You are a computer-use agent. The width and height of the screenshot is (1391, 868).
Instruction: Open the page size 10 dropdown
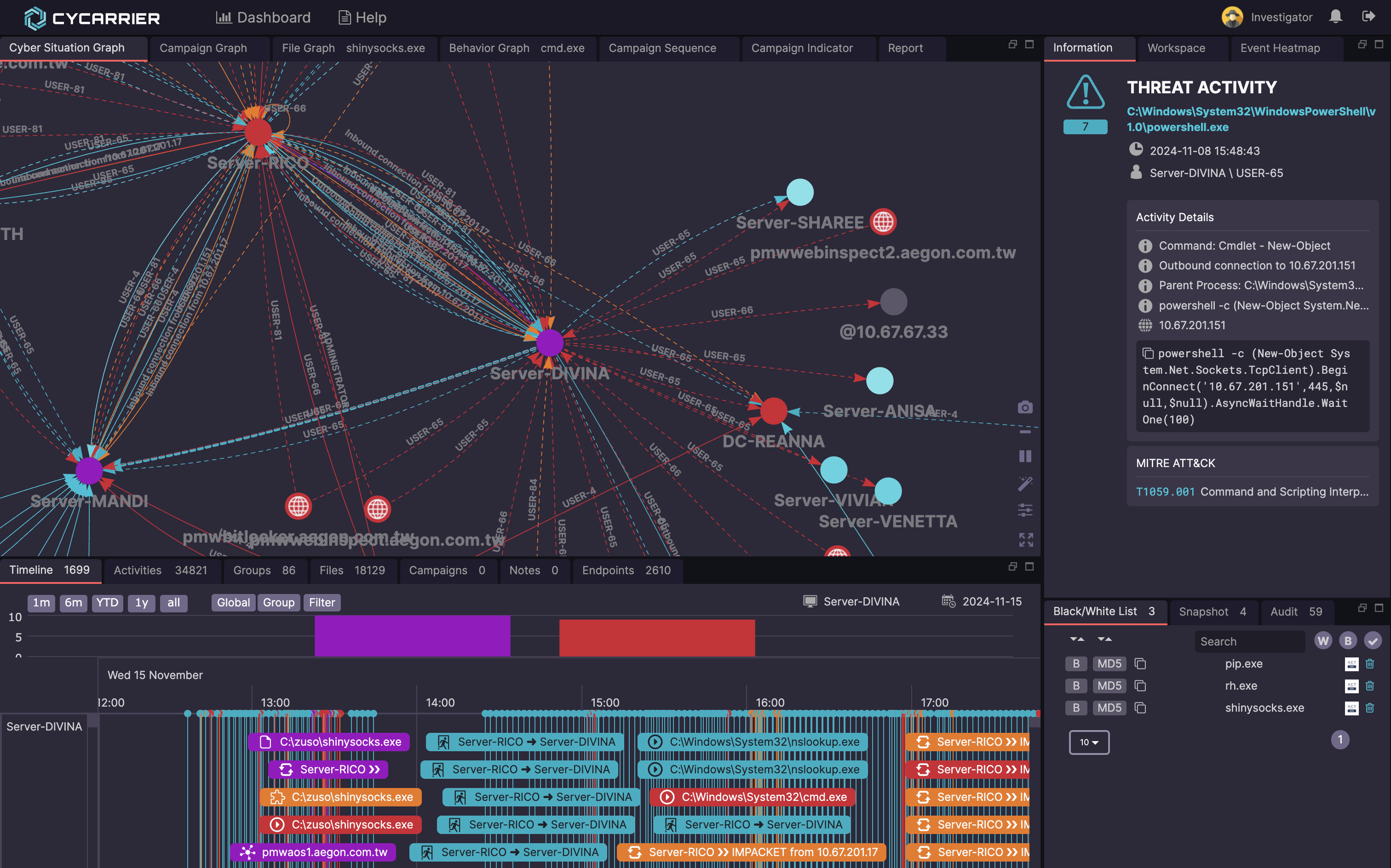point(1089,742)
